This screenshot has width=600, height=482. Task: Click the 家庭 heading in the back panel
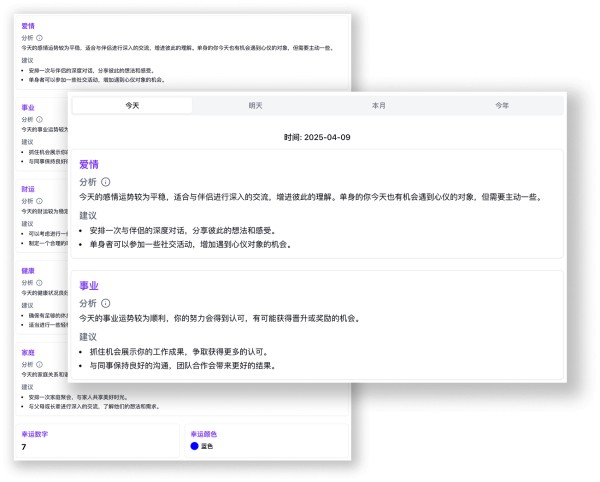tap(28, 352)
